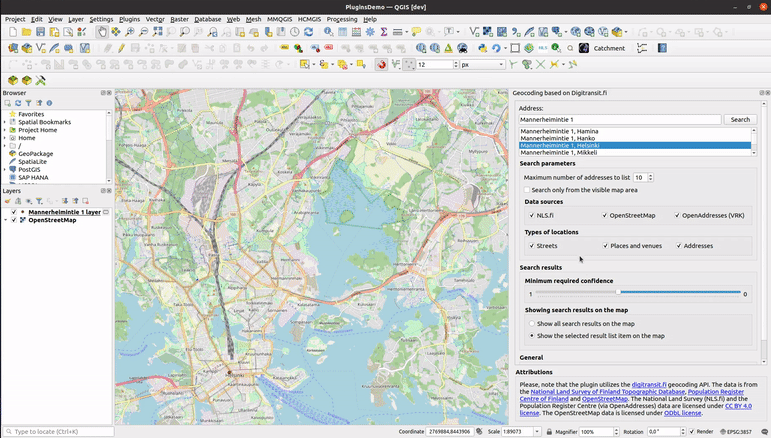771x438 pixels.
Task: Click the hammer and wrench plugin icon
Action: [x=40, y=81]
